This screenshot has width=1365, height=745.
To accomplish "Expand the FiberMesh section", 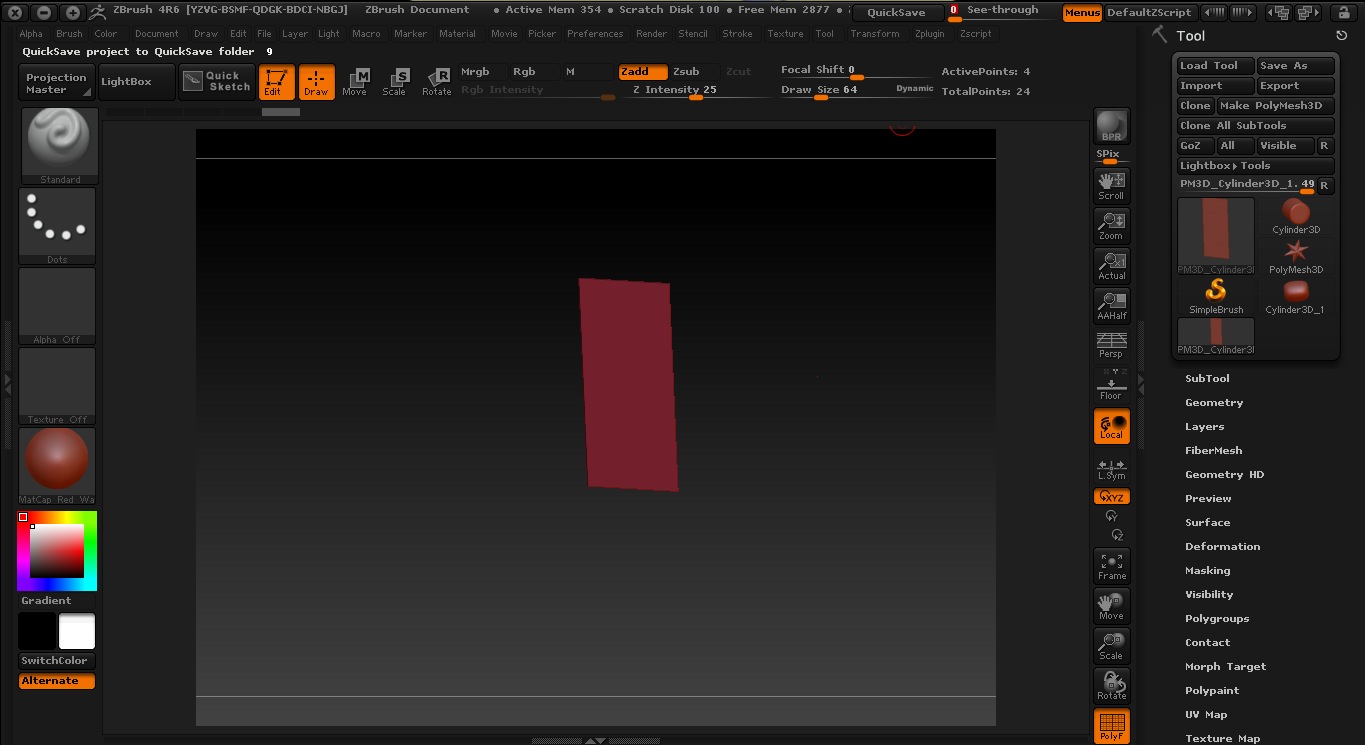I will [x=1213, y=450].
